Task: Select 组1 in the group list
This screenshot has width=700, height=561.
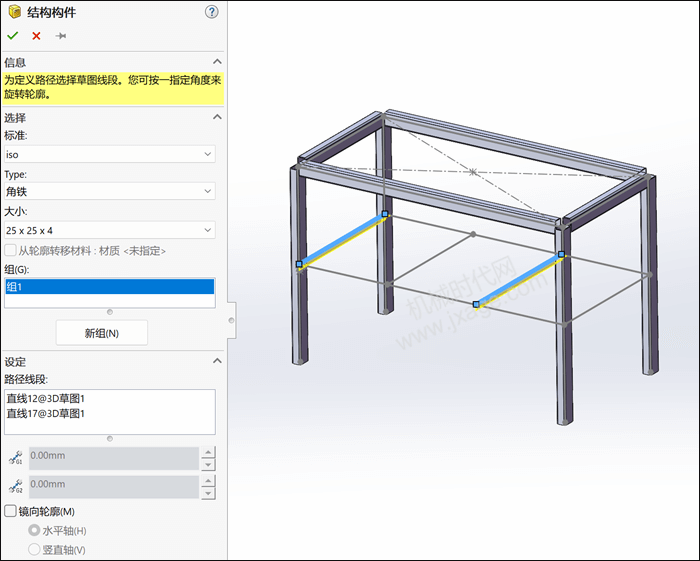Action: pos(110,287)
